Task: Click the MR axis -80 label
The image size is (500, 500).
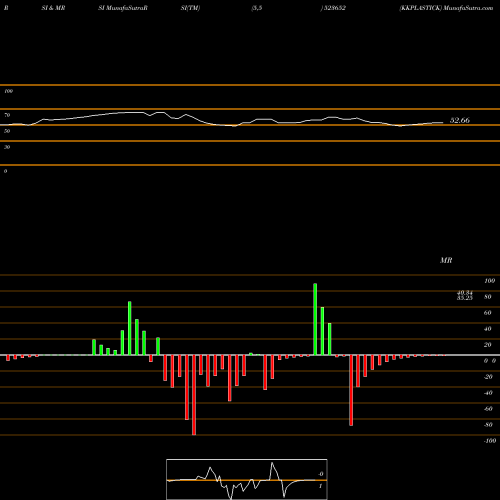Action: [488, 425]
